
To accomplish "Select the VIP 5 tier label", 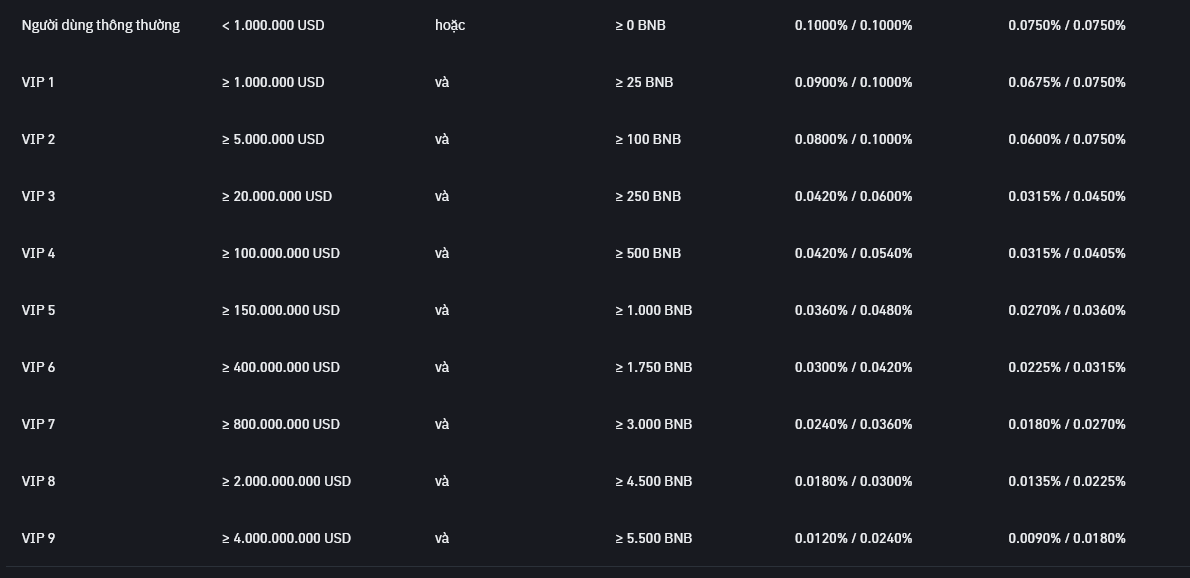I will (38, 310).
